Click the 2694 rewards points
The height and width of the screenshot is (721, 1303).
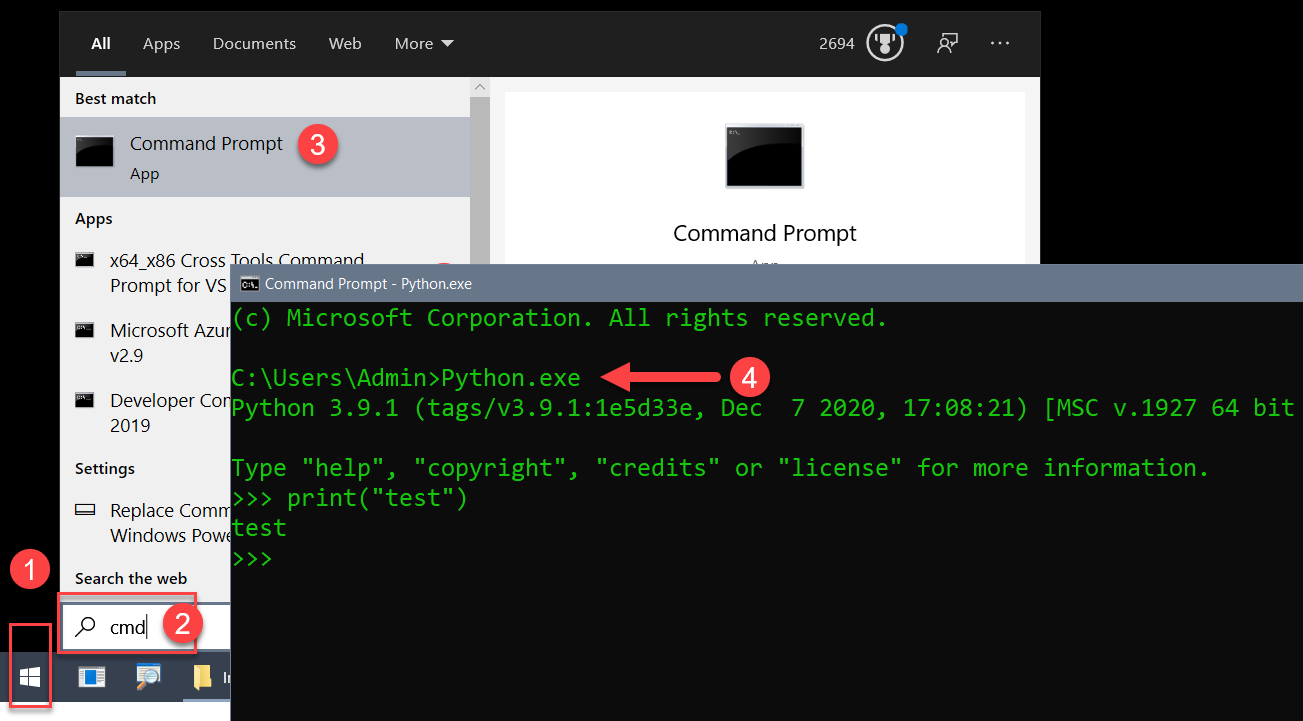(x=836, y=43)
